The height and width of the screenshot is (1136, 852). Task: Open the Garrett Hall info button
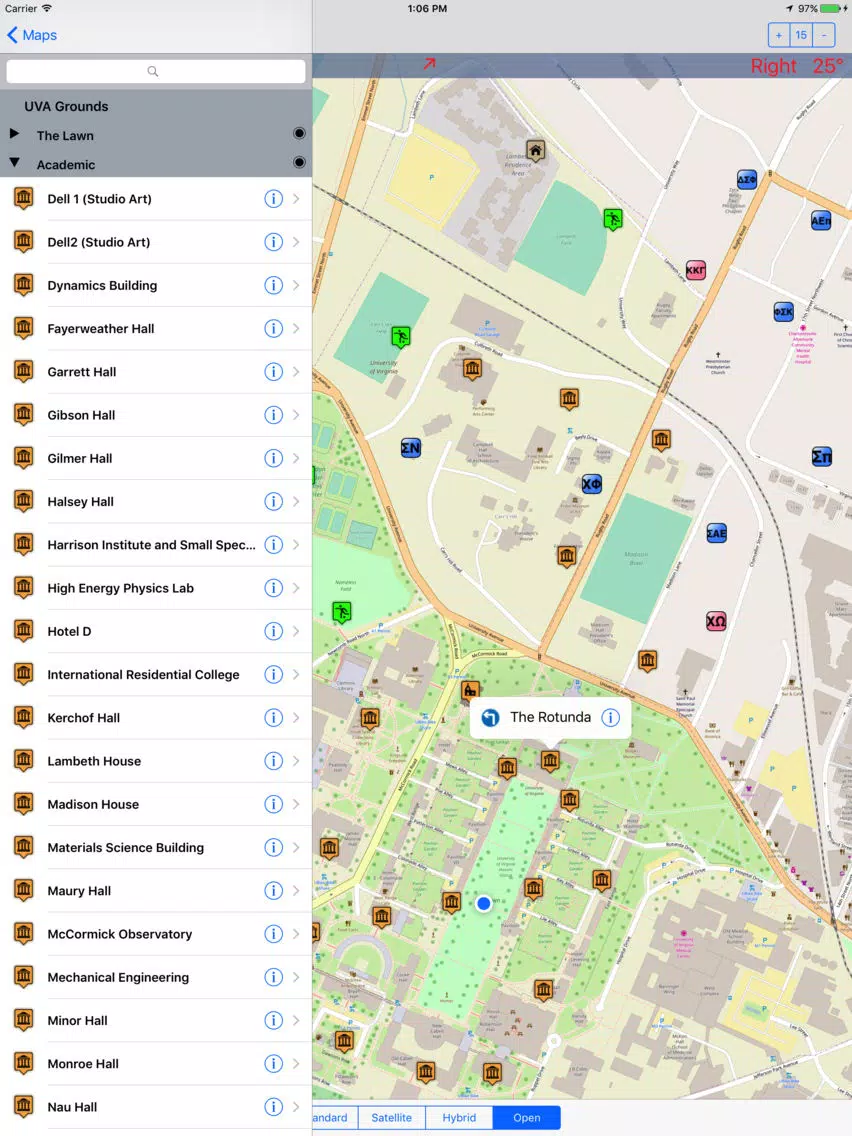[x=273, y=372]
